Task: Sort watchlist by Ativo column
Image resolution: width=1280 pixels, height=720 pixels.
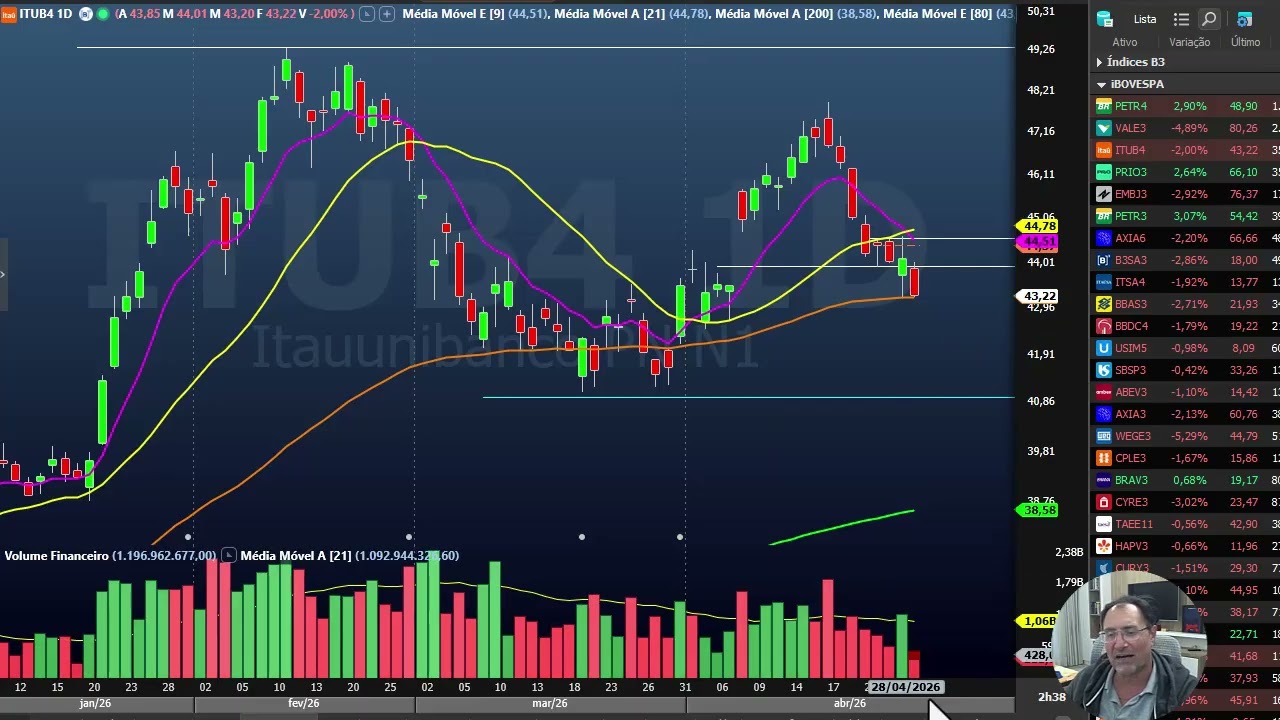Action: 1125,42
